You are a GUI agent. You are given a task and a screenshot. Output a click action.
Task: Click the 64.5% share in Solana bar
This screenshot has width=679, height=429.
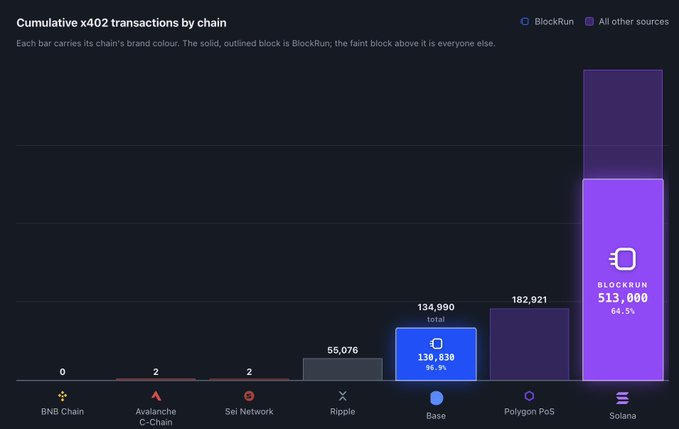pyautogui.click(x=623, y=311)
